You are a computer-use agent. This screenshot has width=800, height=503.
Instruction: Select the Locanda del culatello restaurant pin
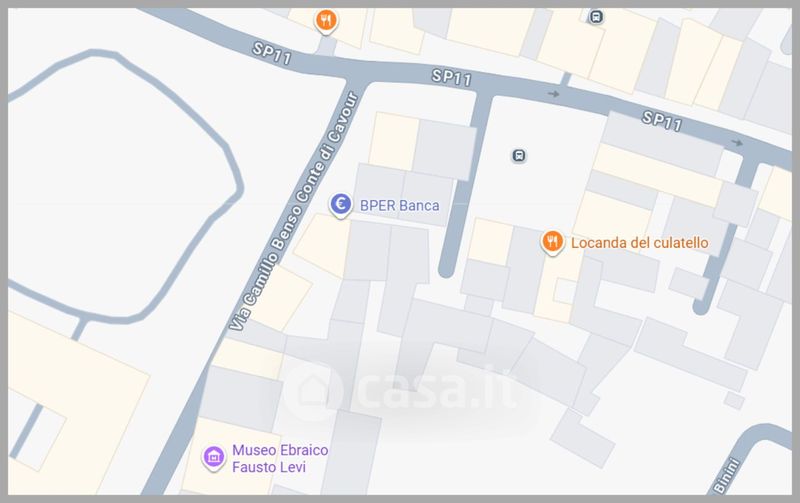pyautogui.click(x=552, y=242)
